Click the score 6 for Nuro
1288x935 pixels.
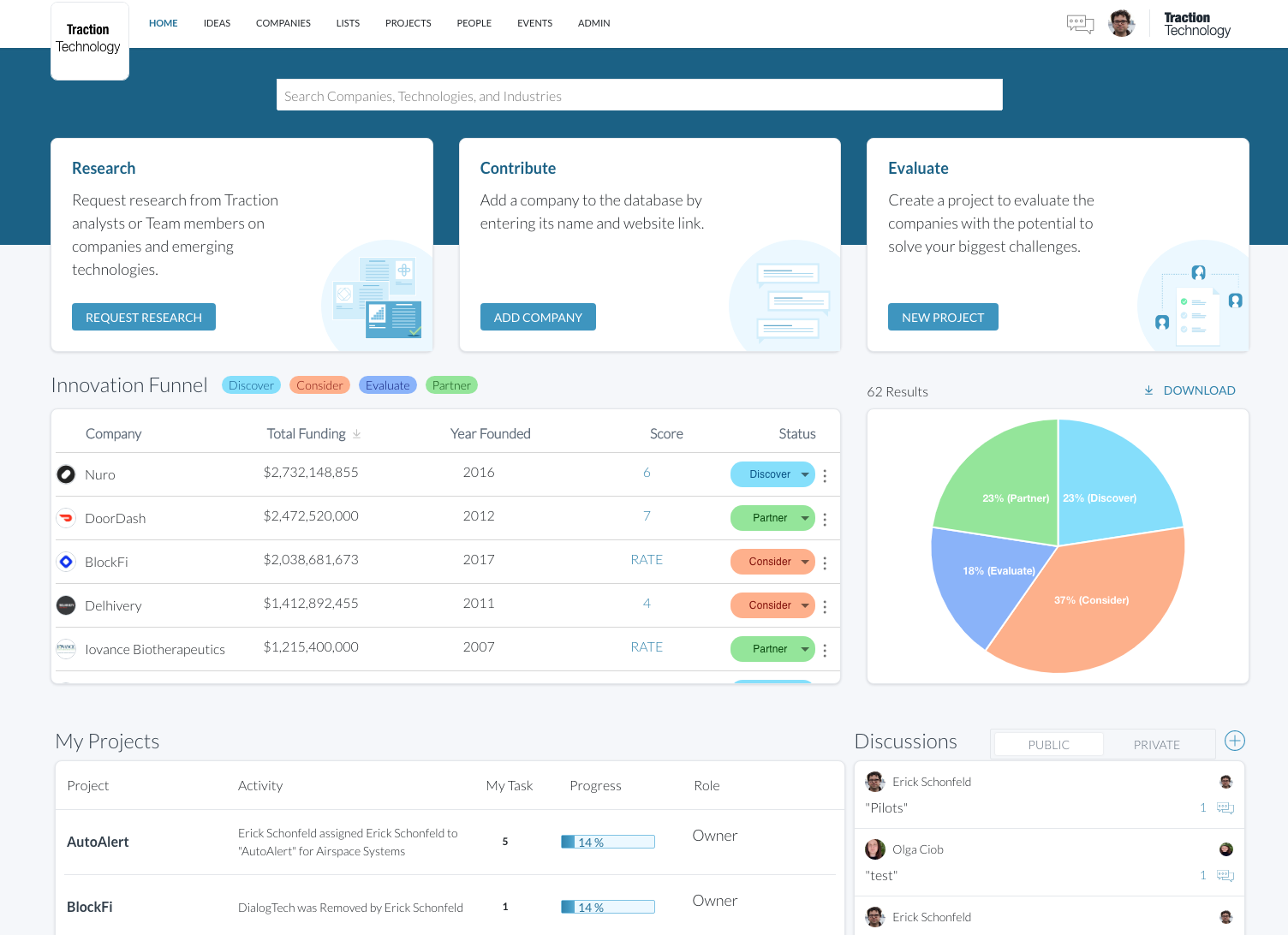coord(647,473)
